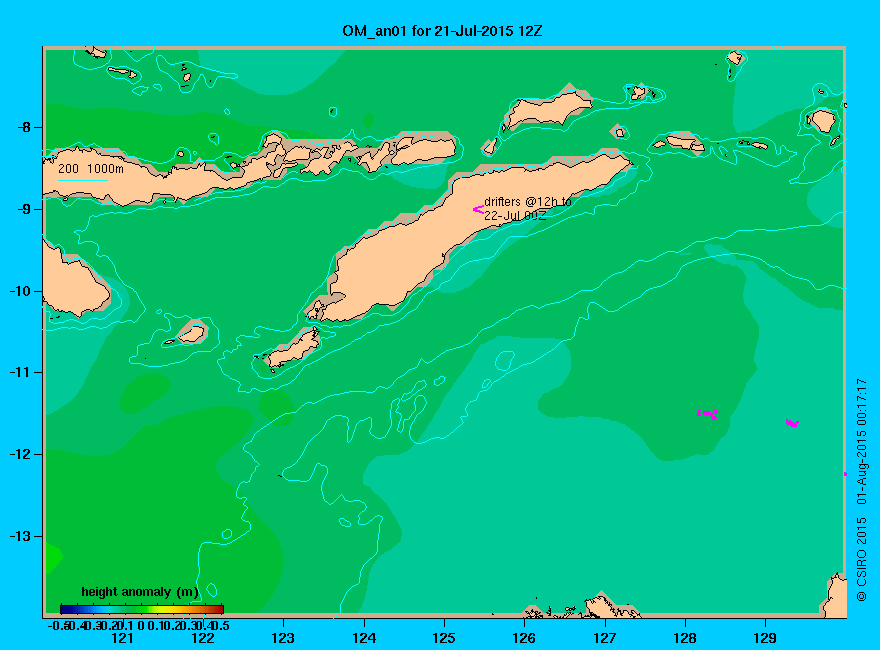The width and height of the screenshot is (880, 650).
Task: Click the latitude label -13
Action: click(x=20, y=536)
